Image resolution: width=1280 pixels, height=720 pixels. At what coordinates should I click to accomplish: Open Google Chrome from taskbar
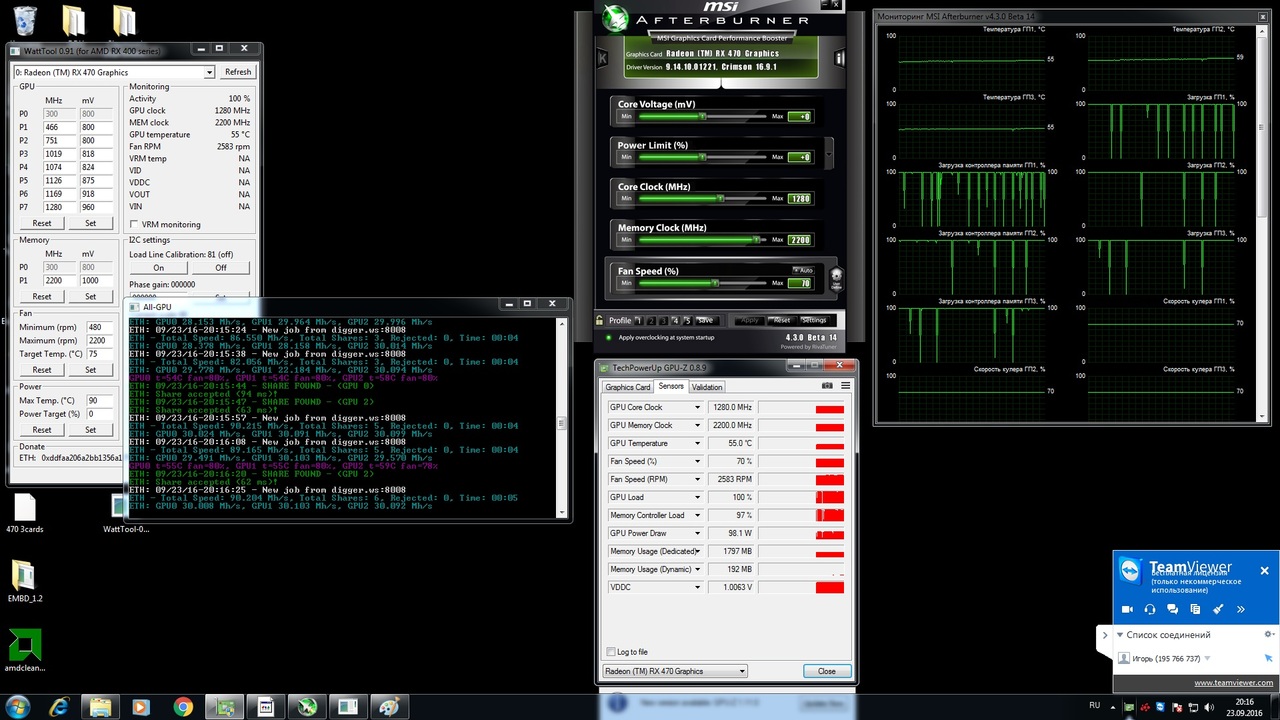pos(183,706)
